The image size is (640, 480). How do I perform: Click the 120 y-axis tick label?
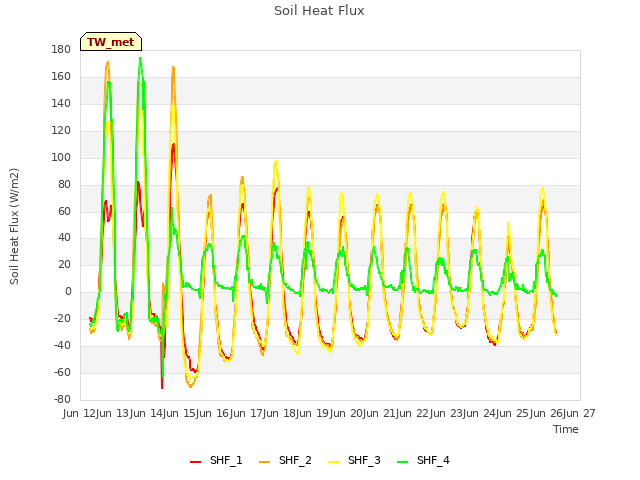[x=61, y=130]
